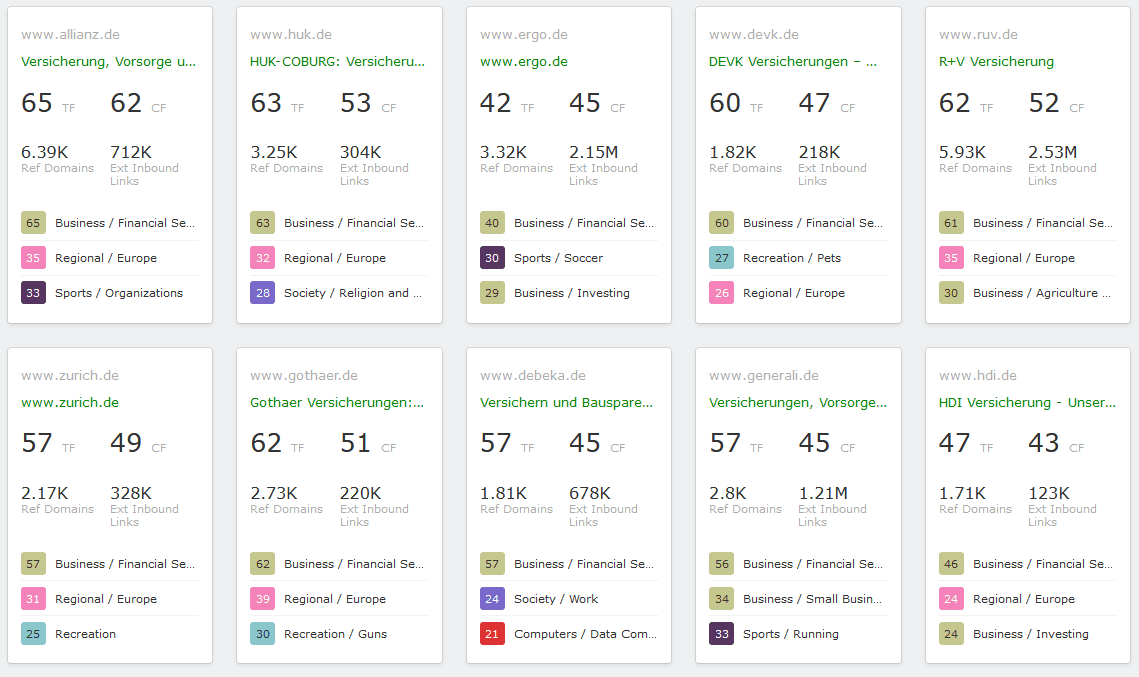Click the 218K Ext Inbound Links value

(x=819, y=153)
